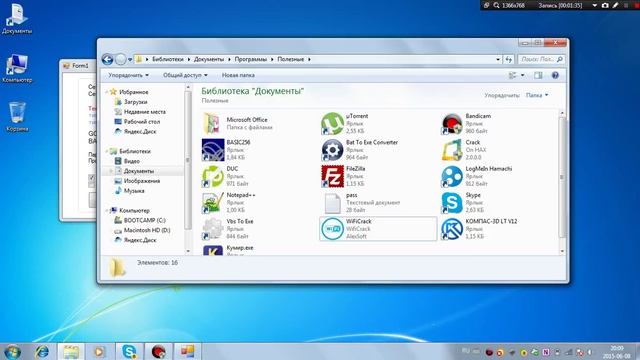The image size is (640, 360).
Task: Select the uTorrent shortcut icon
Action: point(332,123)
